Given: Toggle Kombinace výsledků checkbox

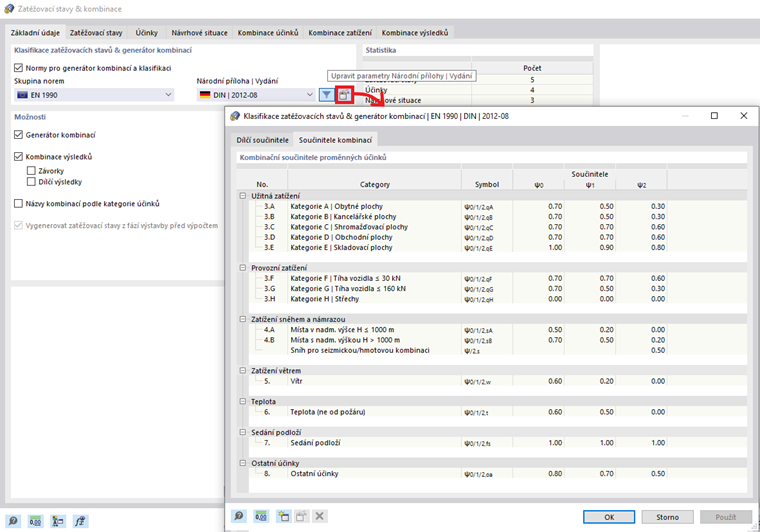Looking at the screenshot, I should pyautogui.click(x=18, y=156).
